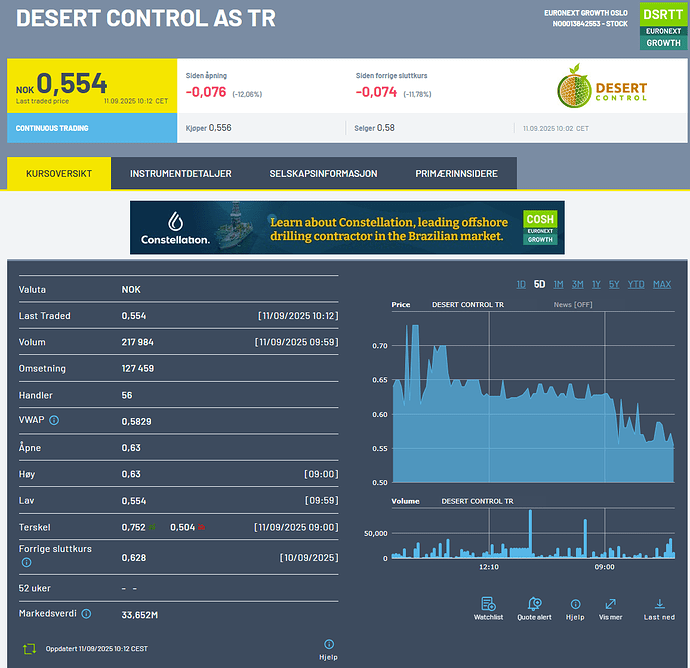Click the DSRTT Euronext Growth badge
The height and width of the screenshot is (668, 690).
pyautogui.click(x=663, y=26)
